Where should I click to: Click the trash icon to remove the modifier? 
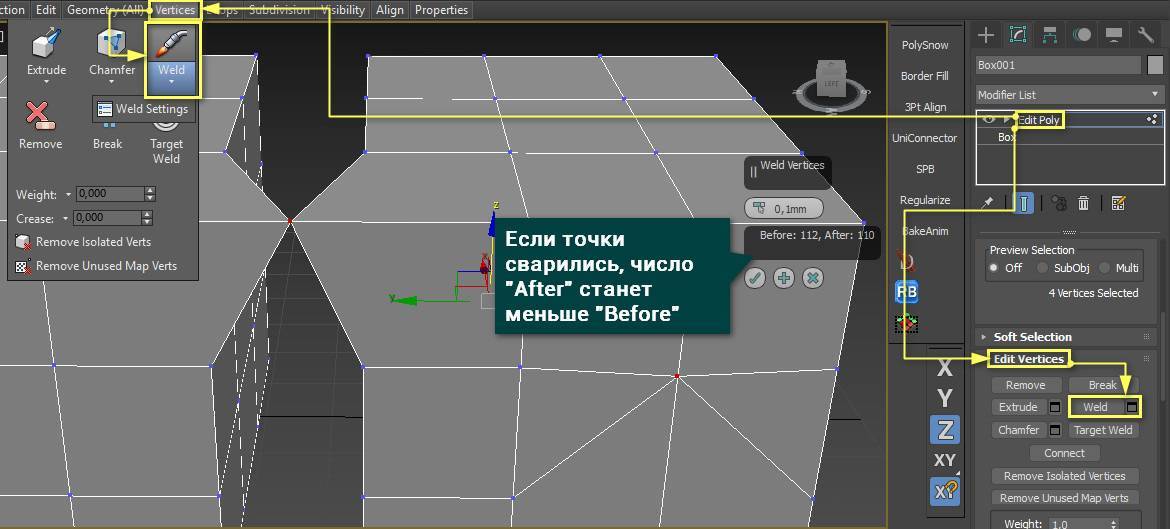1083,203
